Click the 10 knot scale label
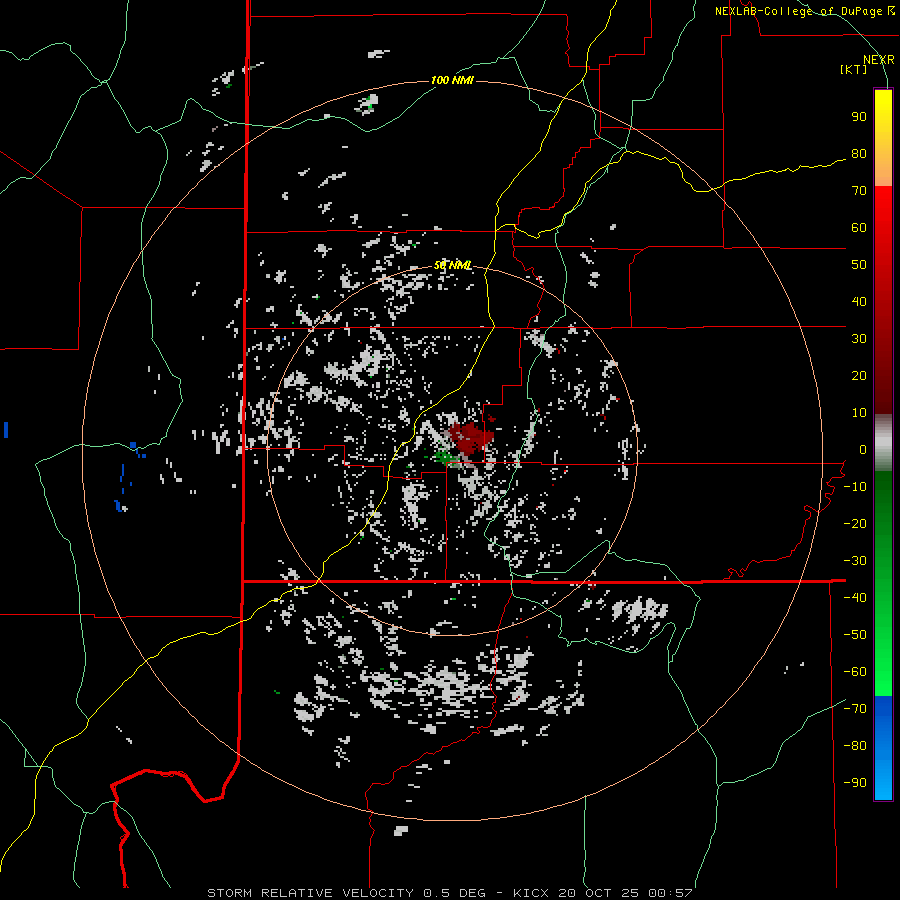 coord(859,413)
